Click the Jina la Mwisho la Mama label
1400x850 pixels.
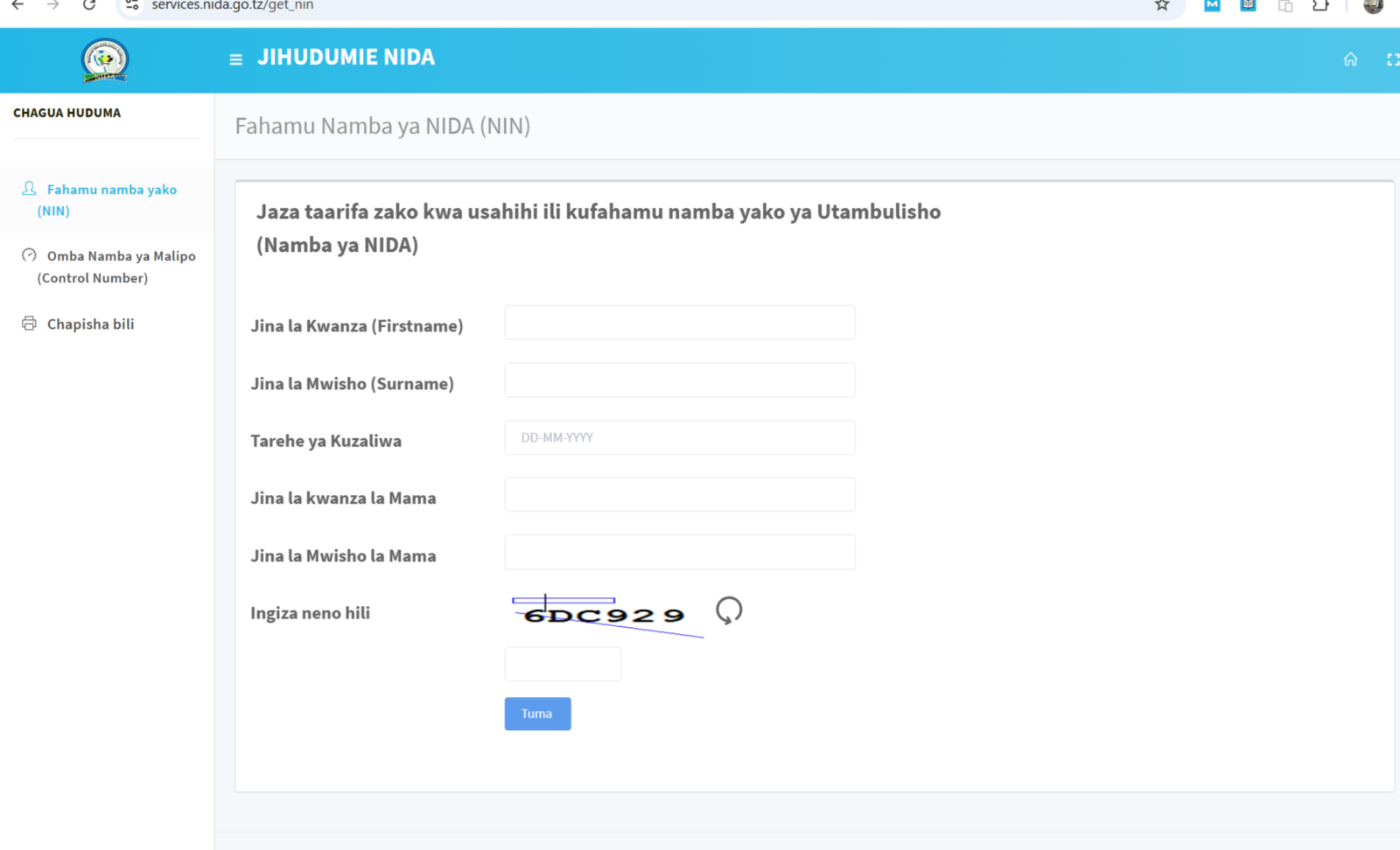343,556
